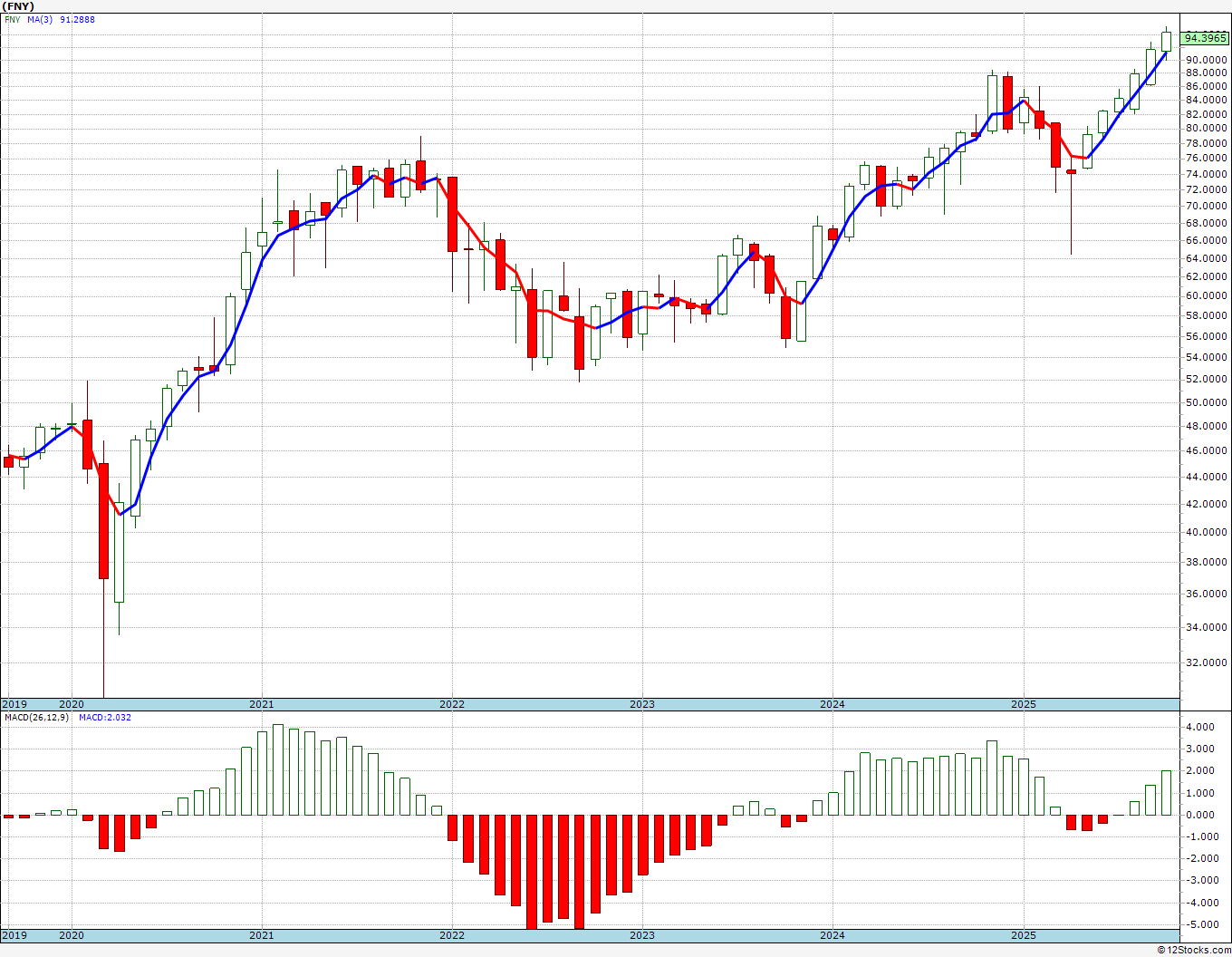
Task: Click the tallest green MACD bar in early 2021
Action: point(278,769)
